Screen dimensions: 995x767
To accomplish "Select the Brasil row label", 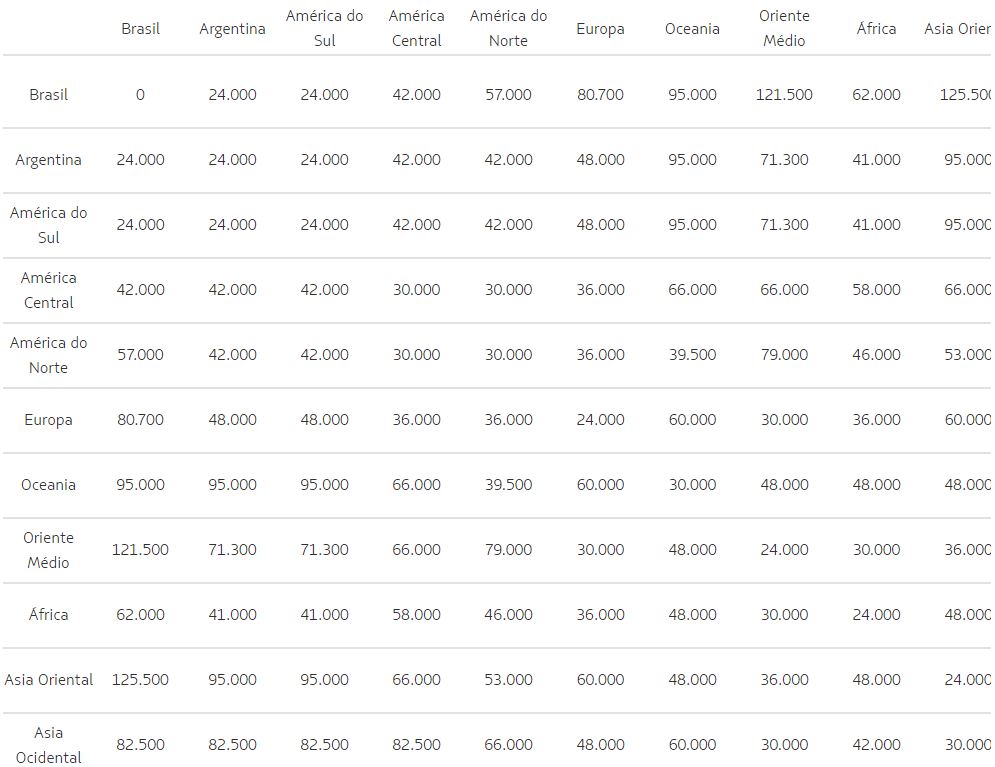I will 48,95.
